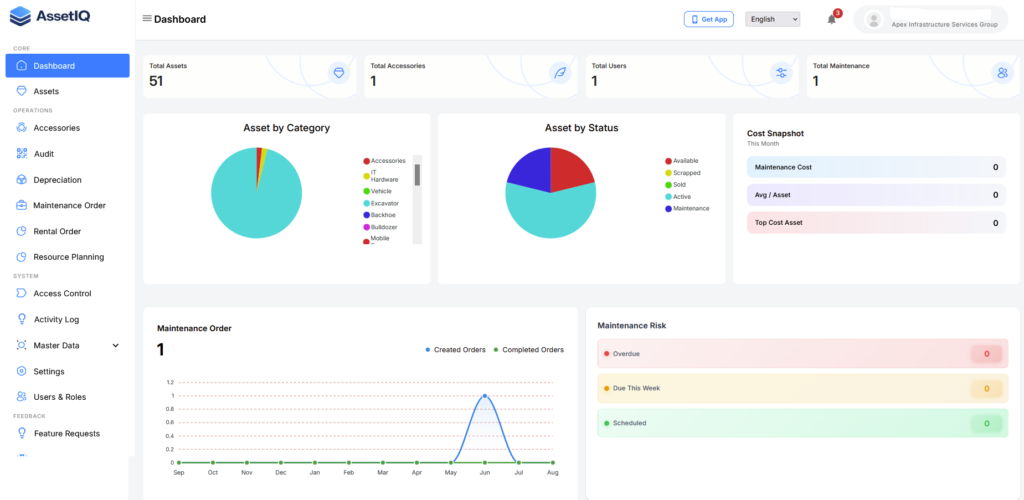
Task: Click the Users & Roles icon
Action: [22, 396]
